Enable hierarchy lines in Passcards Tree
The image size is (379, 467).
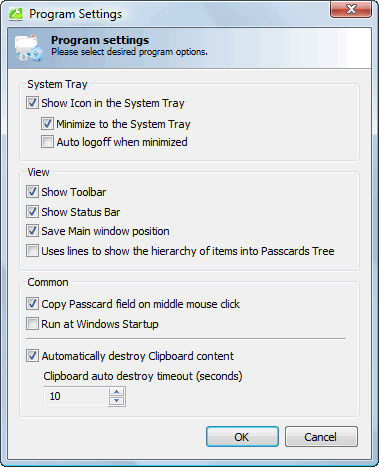(32, 251)
